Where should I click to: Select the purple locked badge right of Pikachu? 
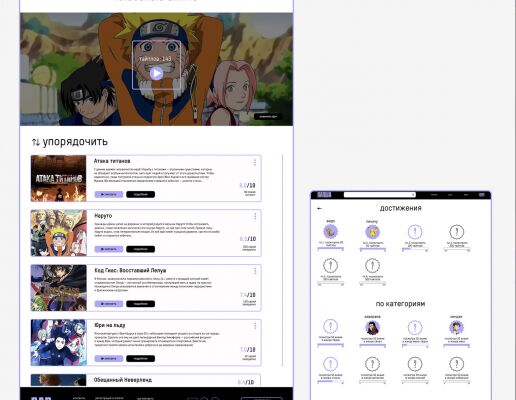tap(415, 232)
